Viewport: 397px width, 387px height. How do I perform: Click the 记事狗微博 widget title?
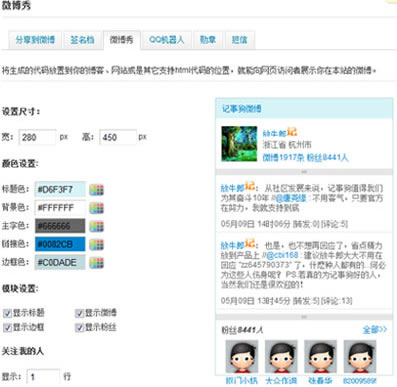click(x=242, y=109)
